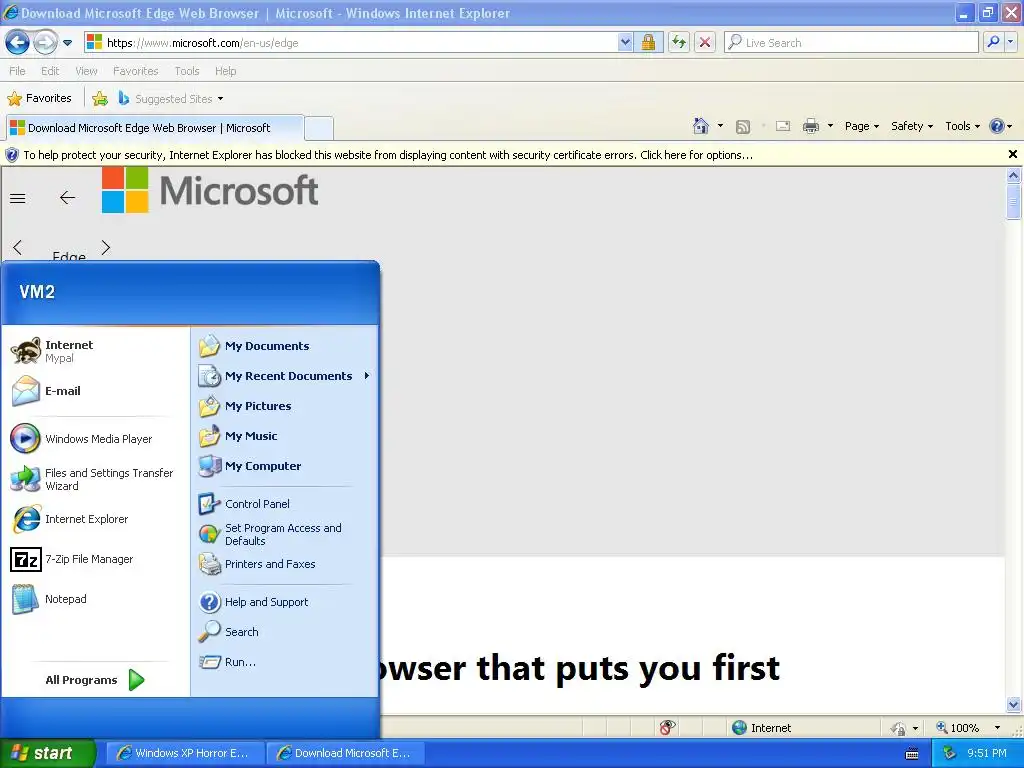Expand My Recent Documents submenu

pos(285,376)
